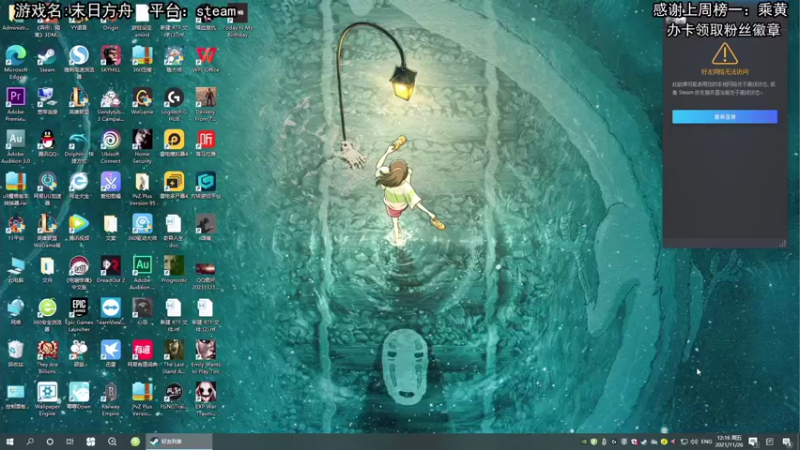This screenshot has width=800, height=450.
Task: Open Task View on the taskbar
Action: tap(70, 442)
